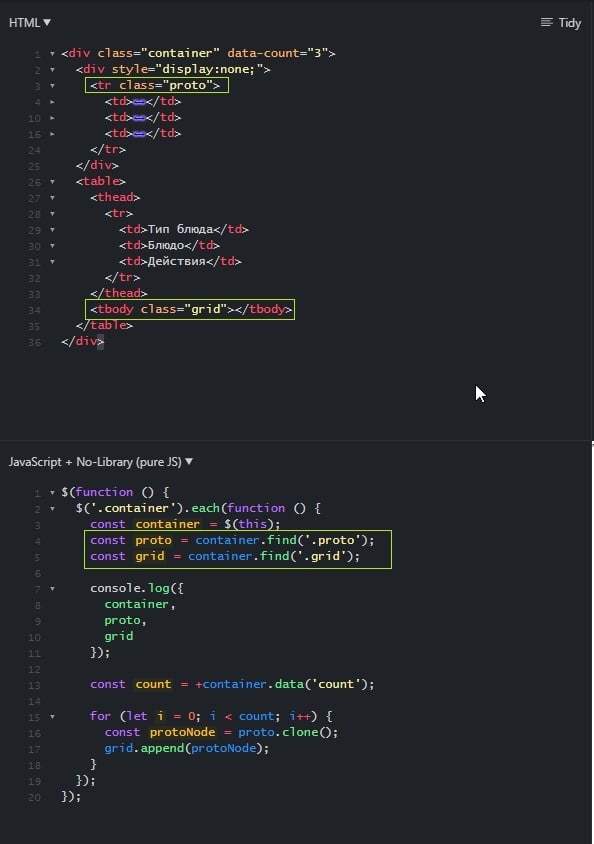Click folded content marker in line 10 td
This screenshot has width=594, height=844.
click(139, 117)
